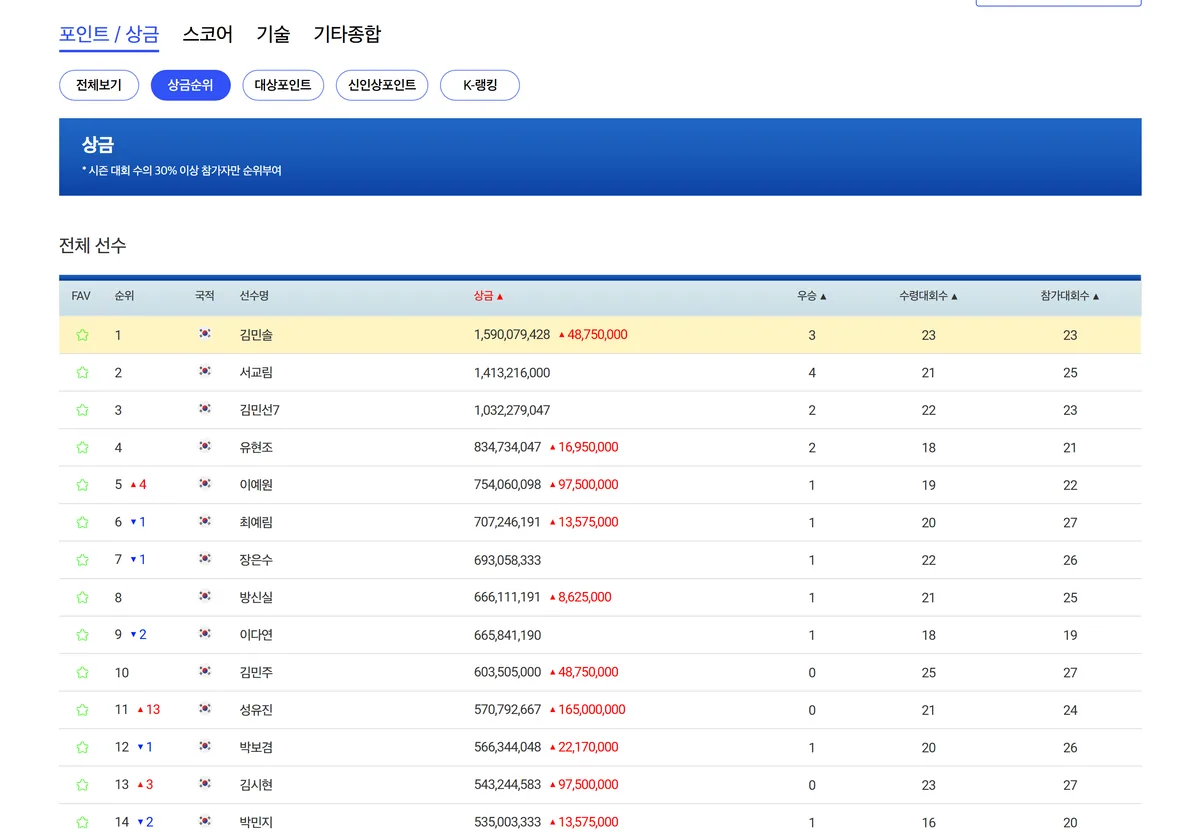Click Korean flag icon for 이예원

205,484
